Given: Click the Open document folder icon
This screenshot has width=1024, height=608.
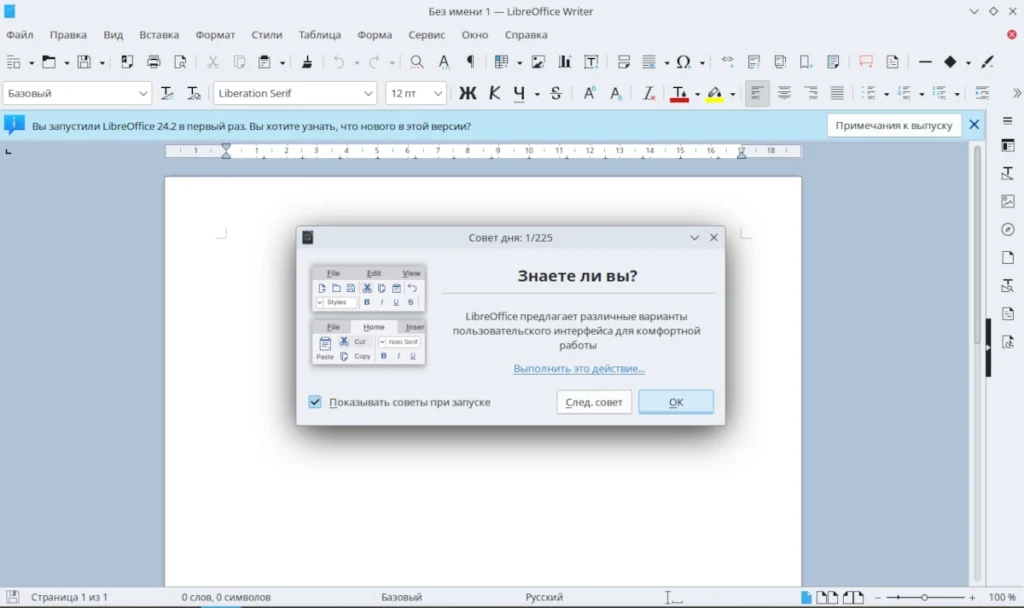Looking at the screenshot, I should tap(48, 62).
